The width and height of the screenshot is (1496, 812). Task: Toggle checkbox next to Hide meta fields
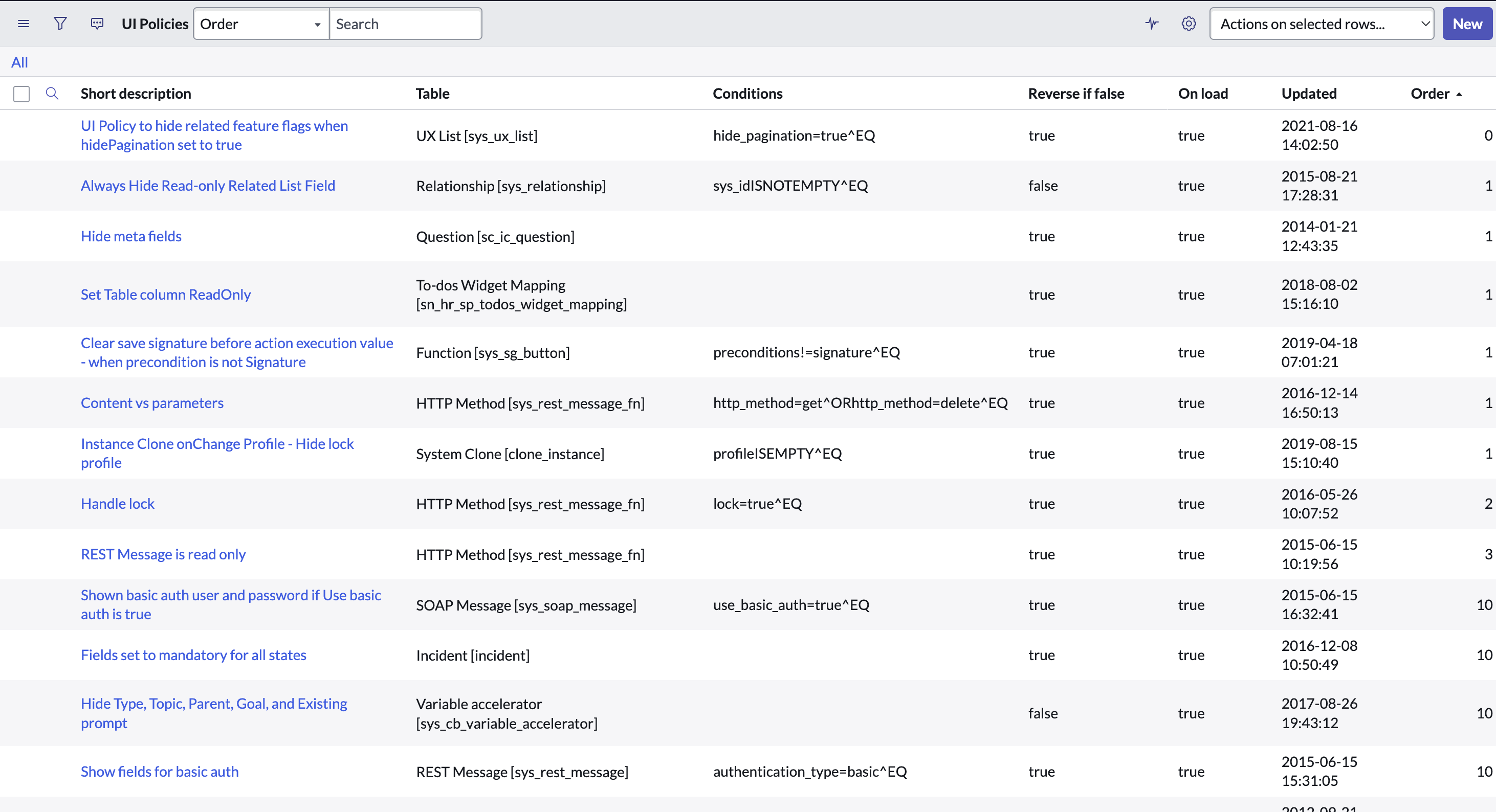(22, 236)
